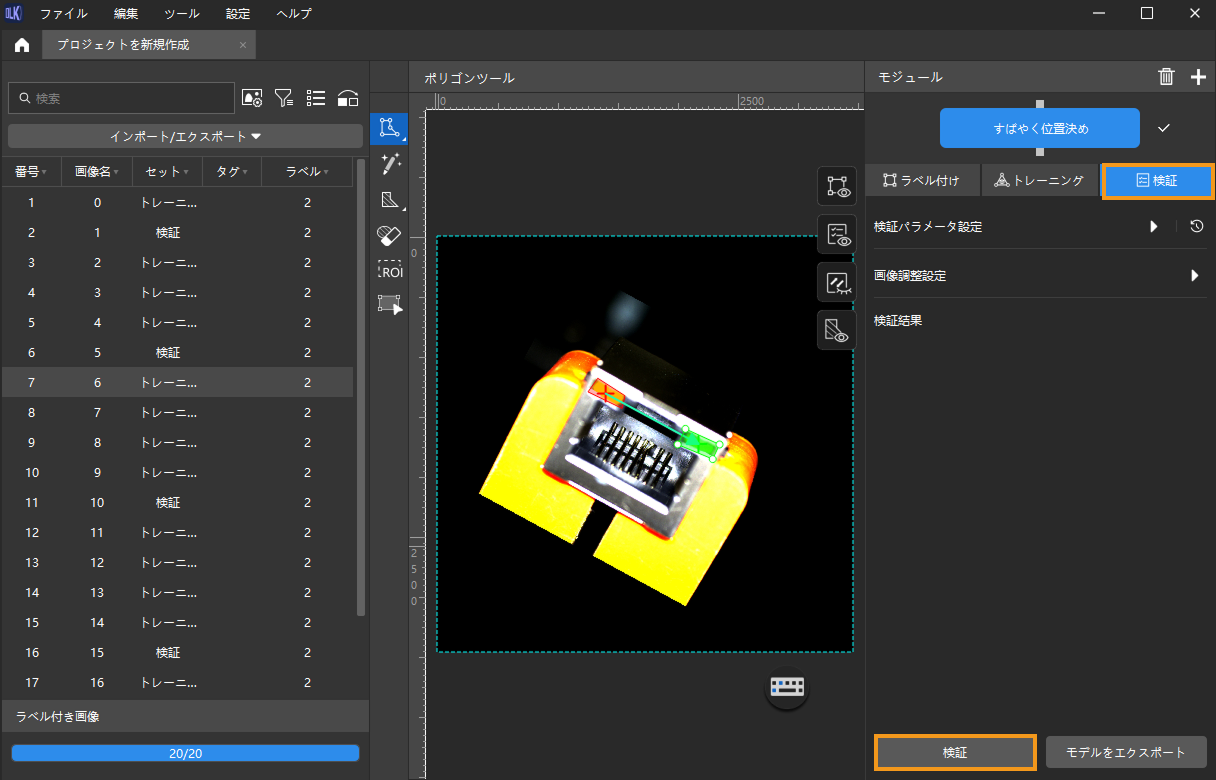Toggle mask visibility eye icon

836,330
